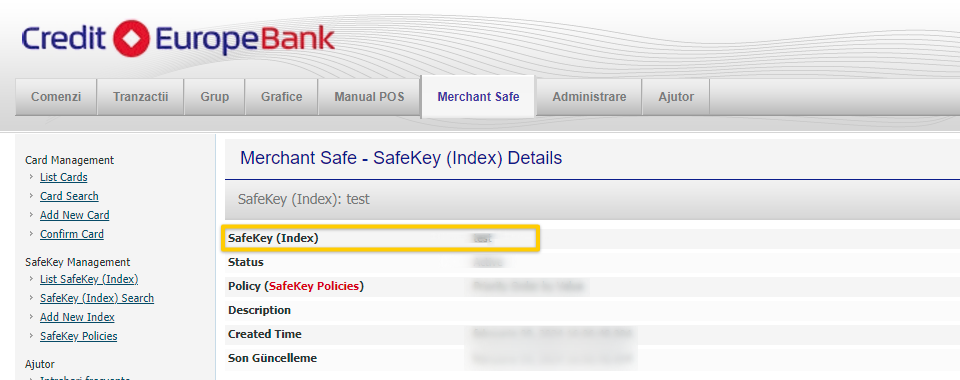Open the Comenzi tab

pyautogui.click(x=56, y=97)
